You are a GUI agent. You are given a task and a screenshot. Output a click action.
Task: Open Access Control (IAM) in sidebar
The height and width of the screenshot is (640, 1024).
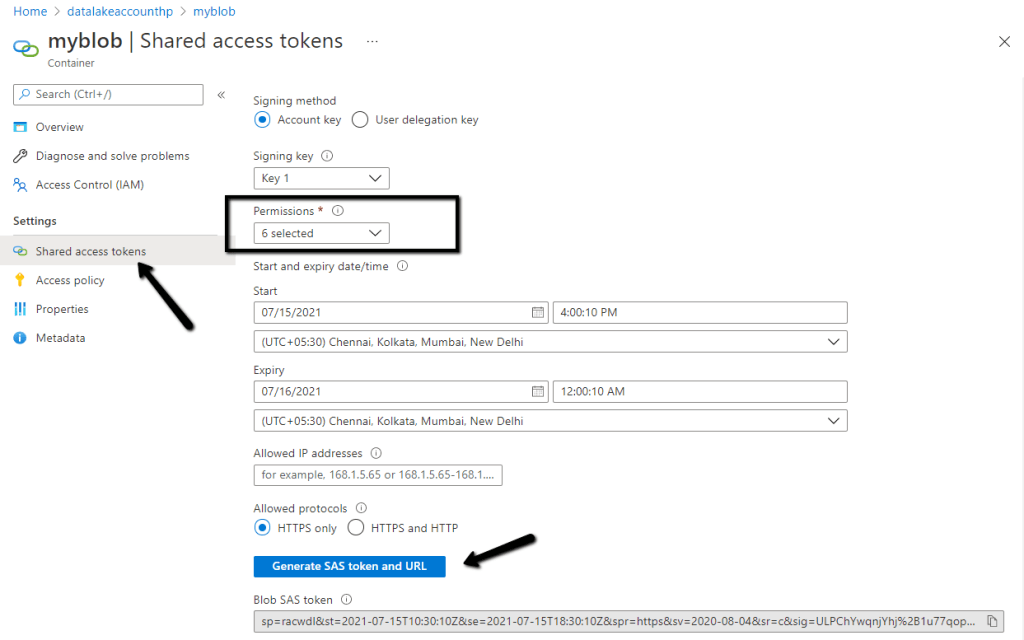90,185
